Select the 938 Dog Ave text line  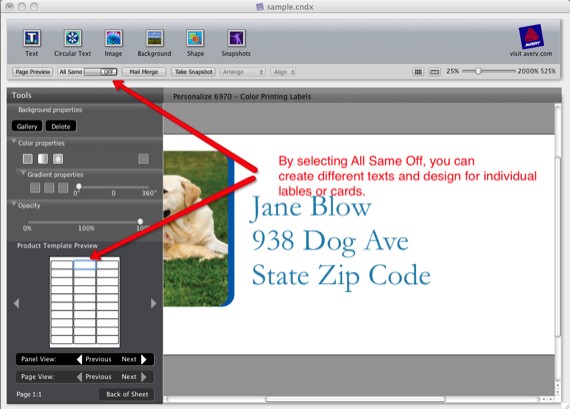330,242
